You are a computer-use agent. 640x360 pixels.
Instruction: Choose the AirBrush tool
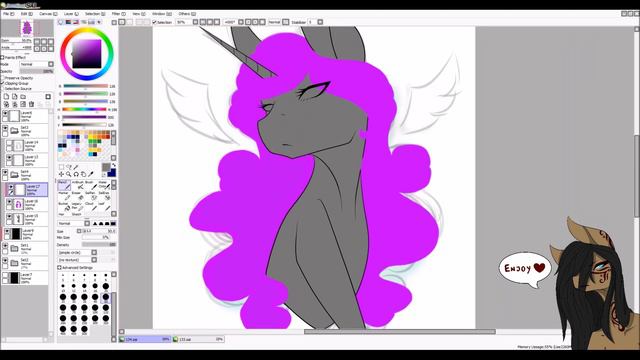point(77,185)
